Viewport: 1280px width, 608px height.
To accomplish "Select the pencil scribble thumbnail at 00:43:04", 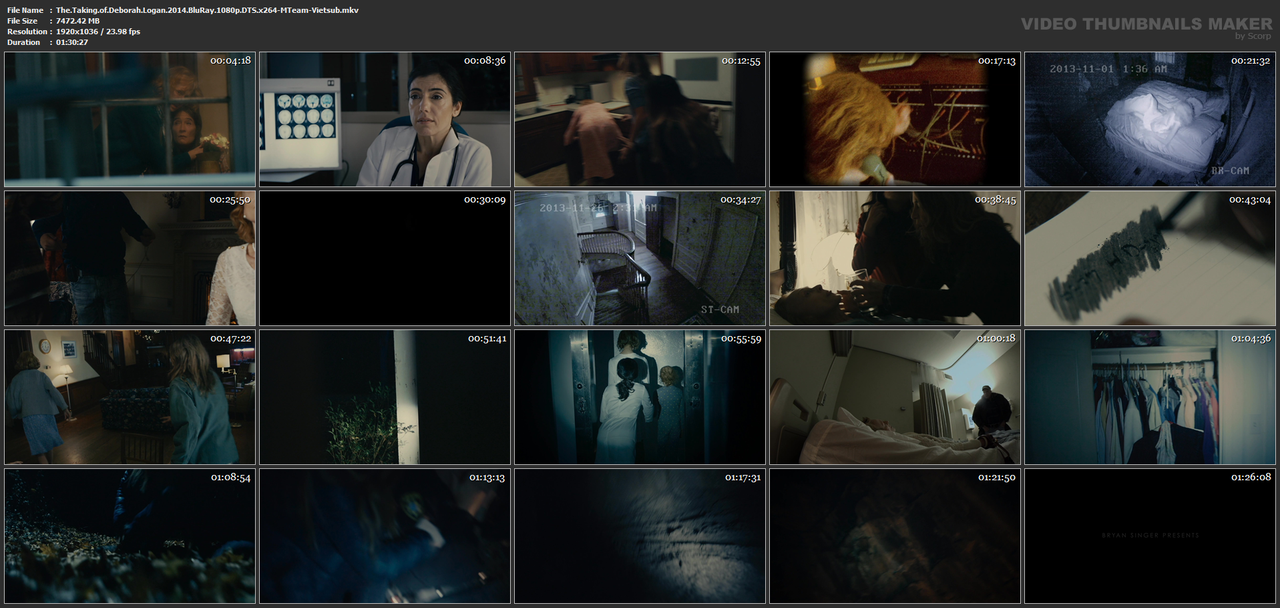I will point(1150,258).
